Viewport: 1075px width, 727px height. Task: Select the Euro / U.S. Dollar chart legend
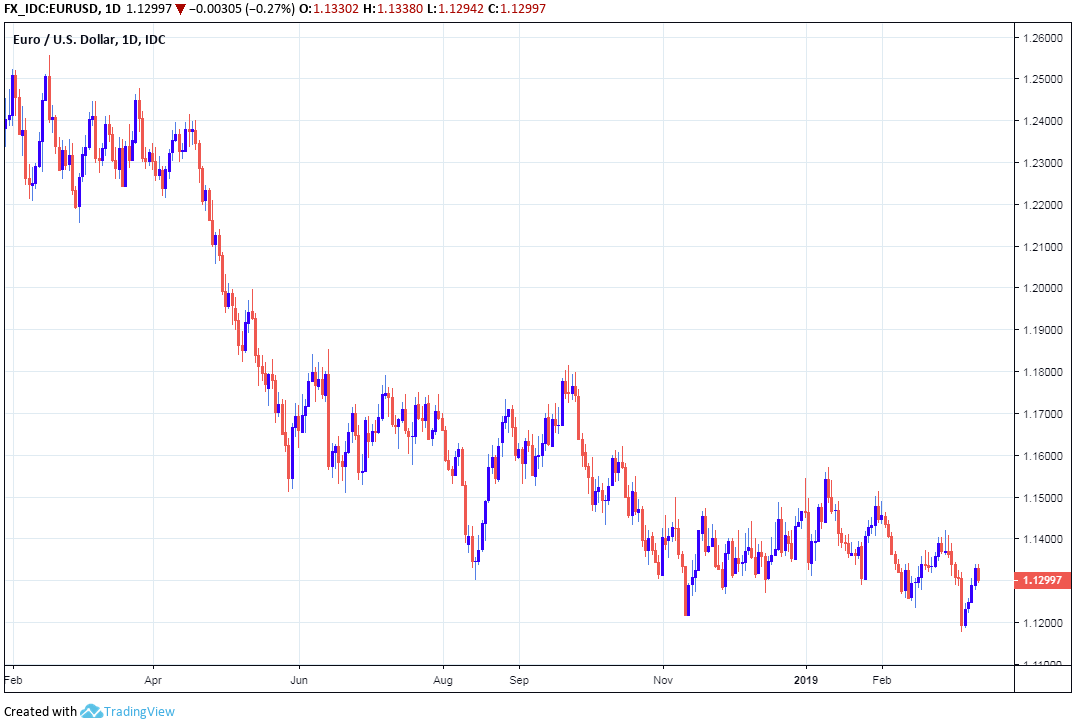tap(89, 39)
